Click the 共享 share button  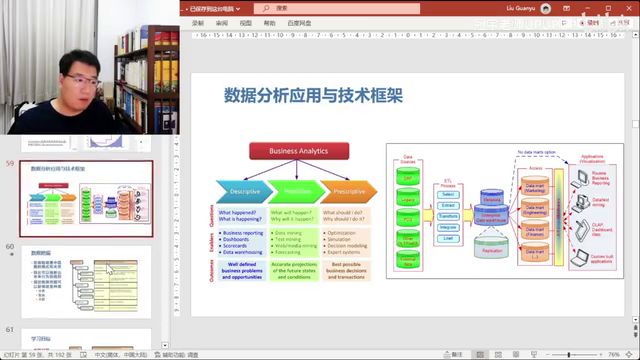click(620, 23)
